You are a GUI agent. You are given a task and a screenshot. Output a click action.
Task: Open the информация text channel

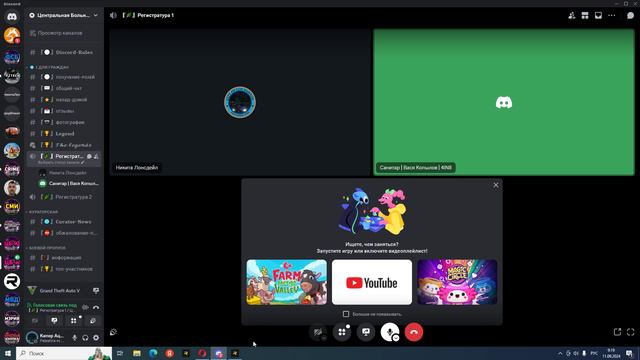[63, 258]
